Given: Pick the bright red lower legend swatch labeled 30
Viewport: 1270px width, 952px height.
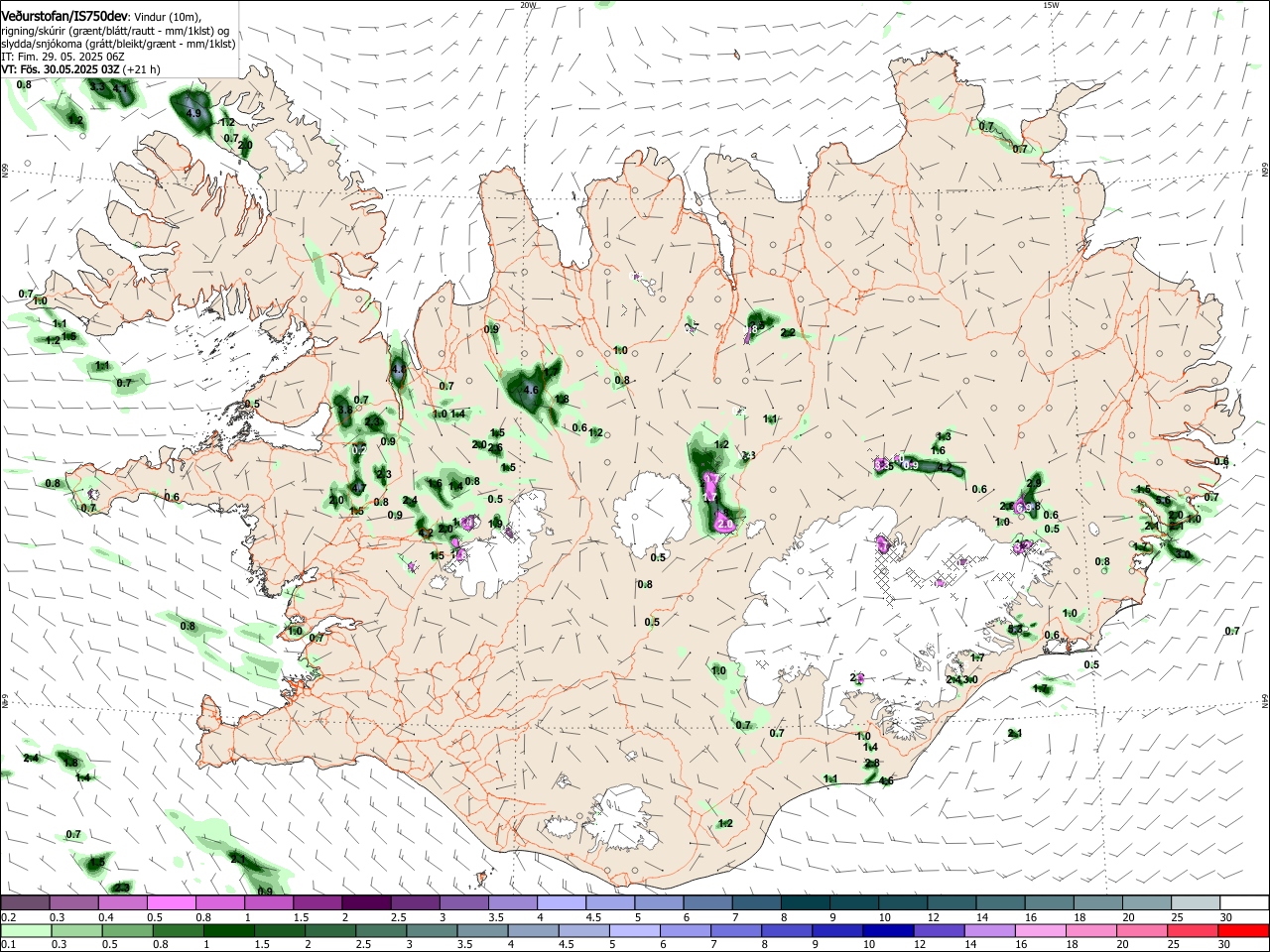Looking at the screenshot, I should (x=1242, y=931).
